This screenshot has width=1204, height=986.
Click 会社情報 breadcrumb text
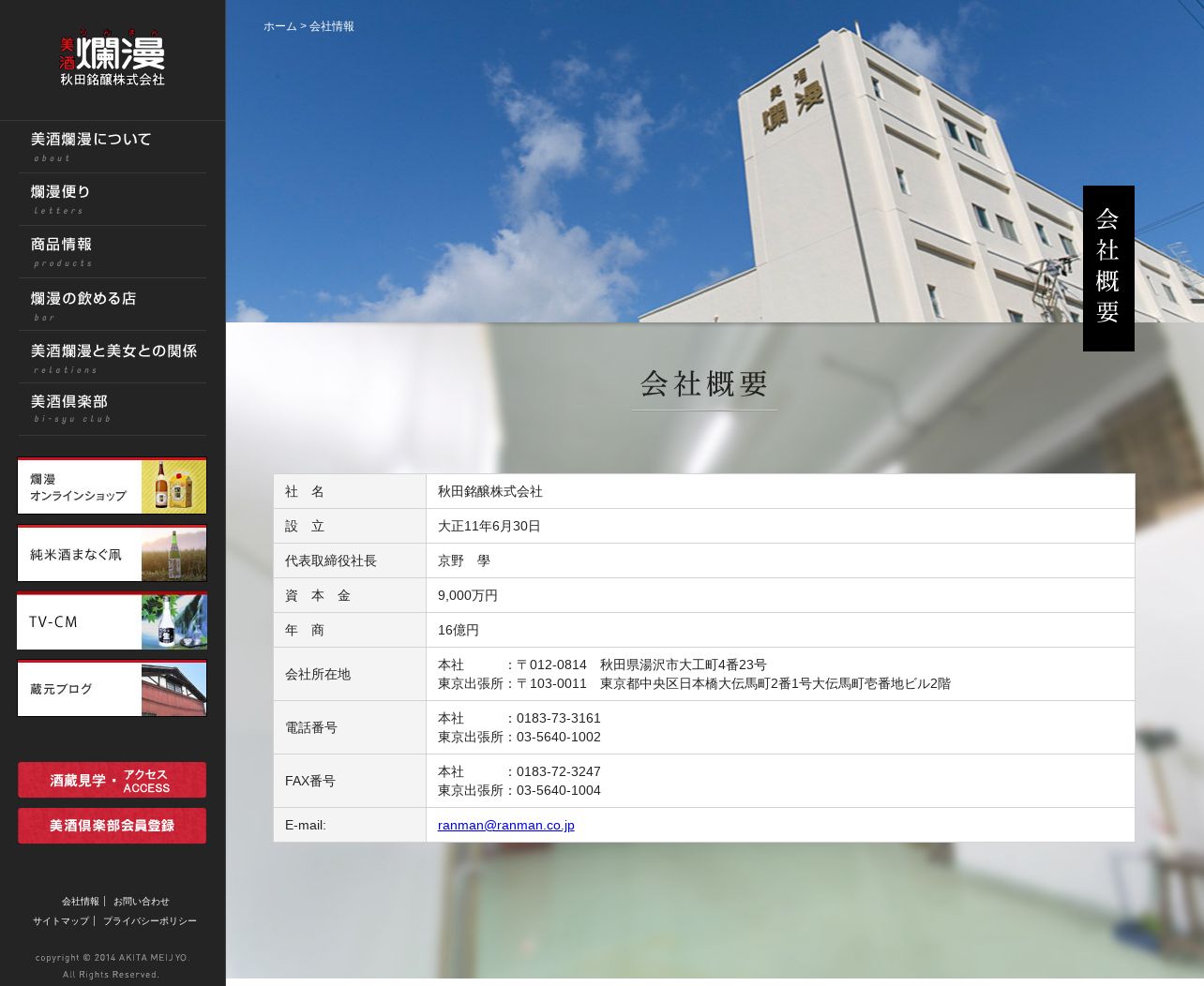pyautogui.click(x=332, y=26)
